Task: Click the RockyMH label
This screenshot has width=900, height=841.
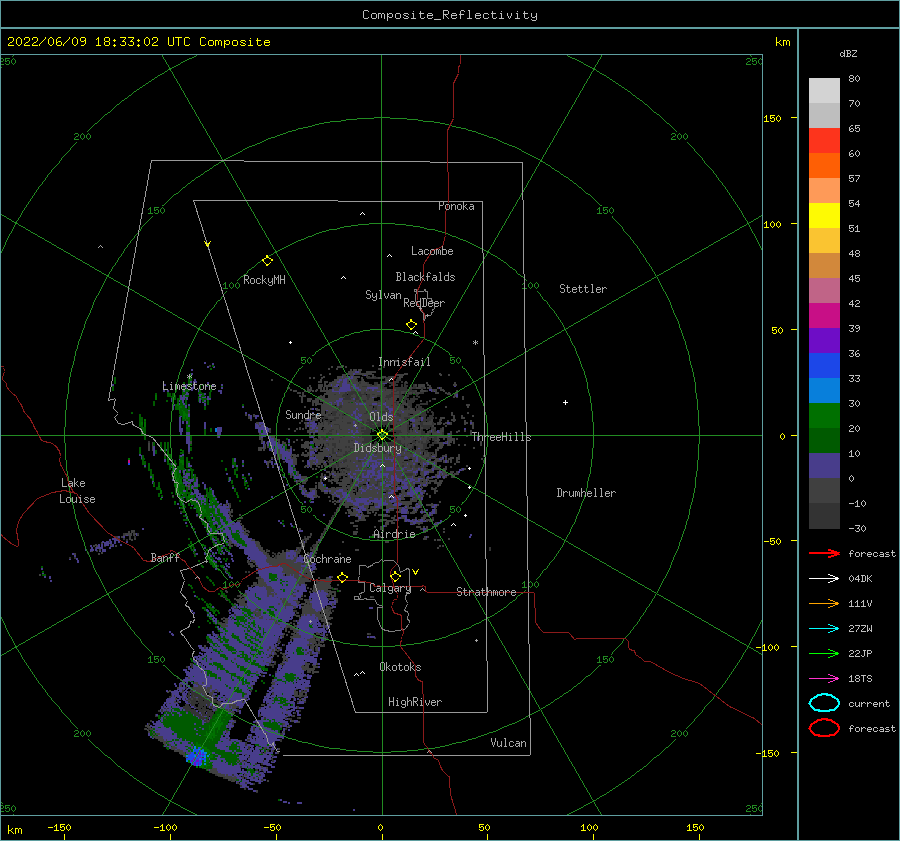Action: click(x=264, y=280)
